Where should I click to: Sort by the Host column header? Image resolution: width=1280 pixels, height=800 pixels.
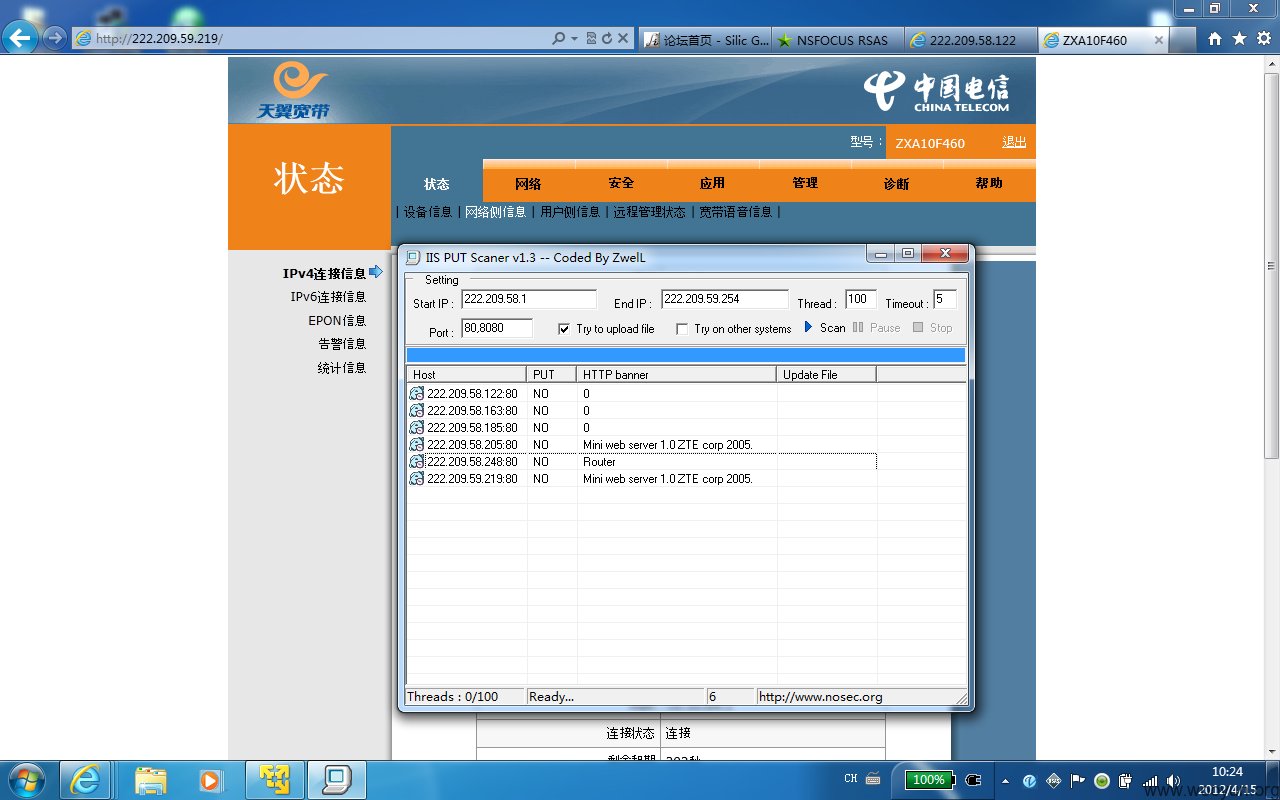[467, 374]
